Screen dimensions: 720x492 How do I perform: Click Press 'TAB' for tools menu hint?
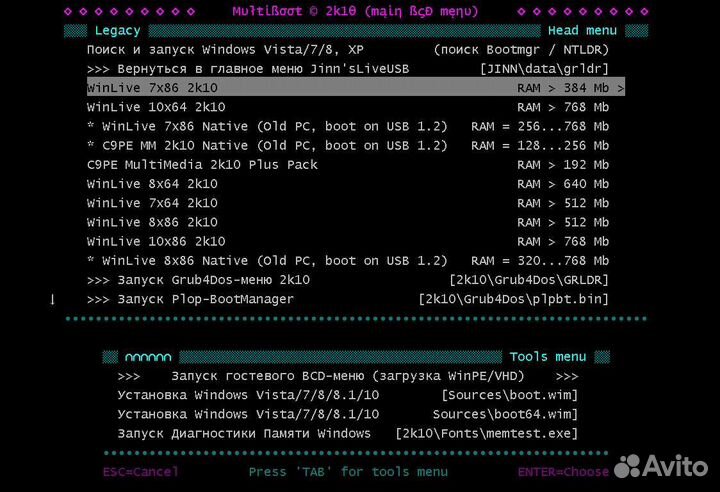coord(348,472)
